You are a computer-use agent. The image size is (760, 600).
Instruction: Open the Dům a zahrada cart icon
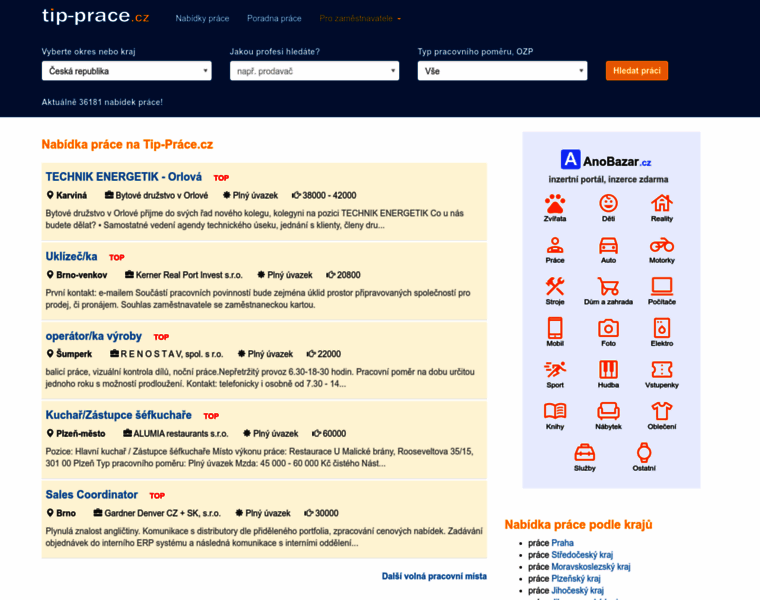608,286
